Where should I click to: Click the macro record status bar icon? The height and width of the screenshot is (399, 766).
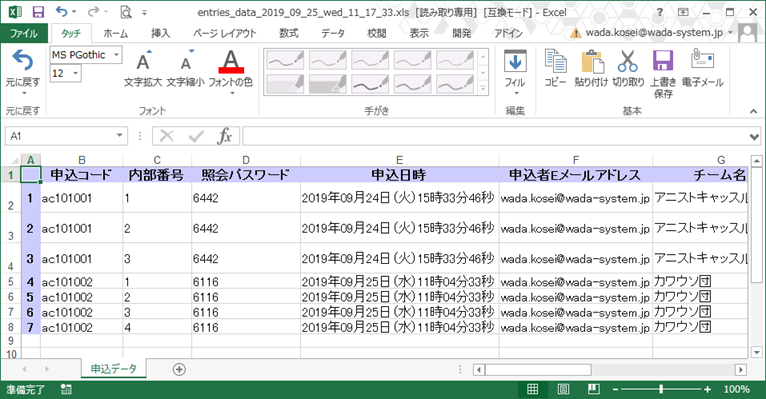click(66, 389)
